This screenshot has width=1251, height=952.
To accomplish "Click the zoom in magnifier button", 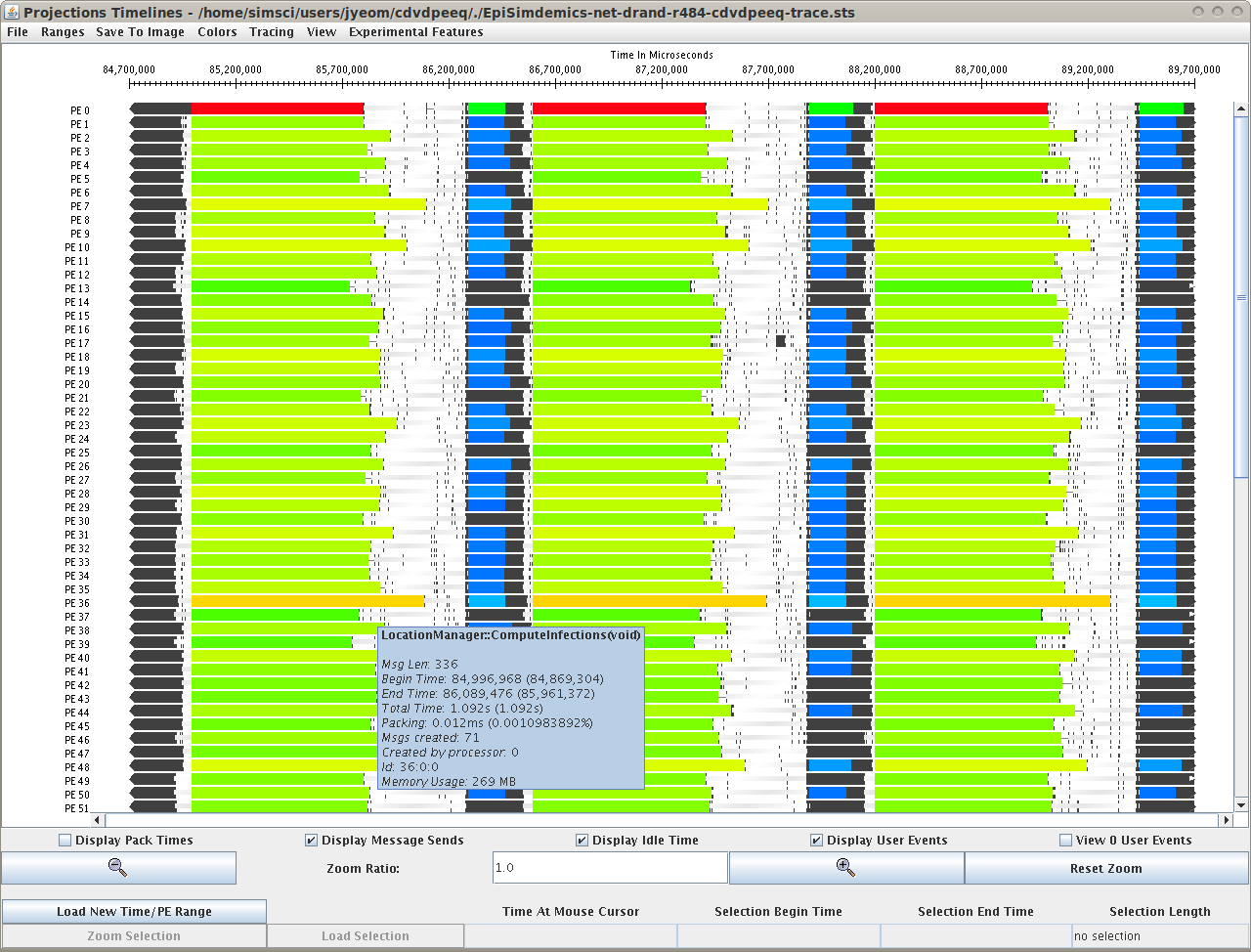I will point(845,868).
